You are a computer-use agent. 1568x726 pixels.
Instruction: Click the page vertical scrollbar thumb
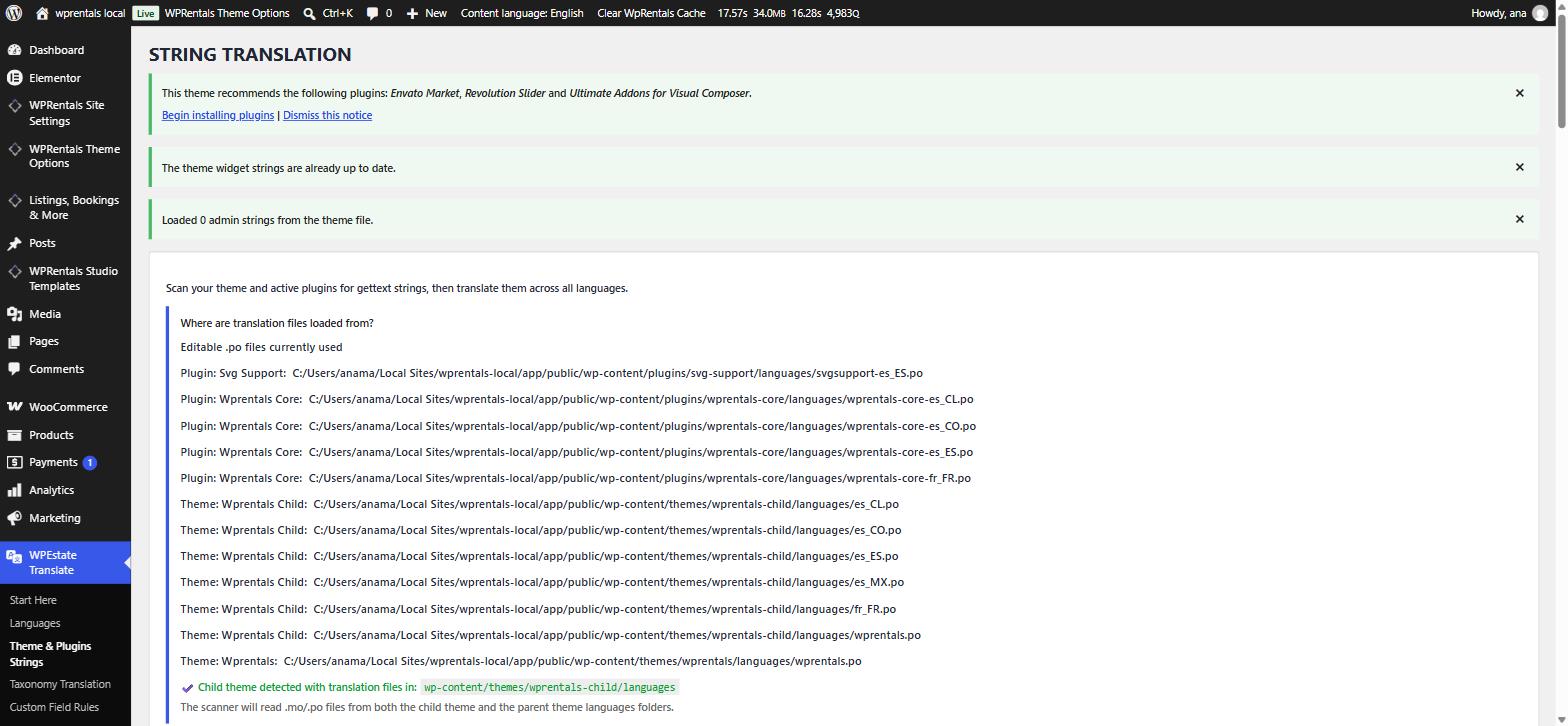1561,69
